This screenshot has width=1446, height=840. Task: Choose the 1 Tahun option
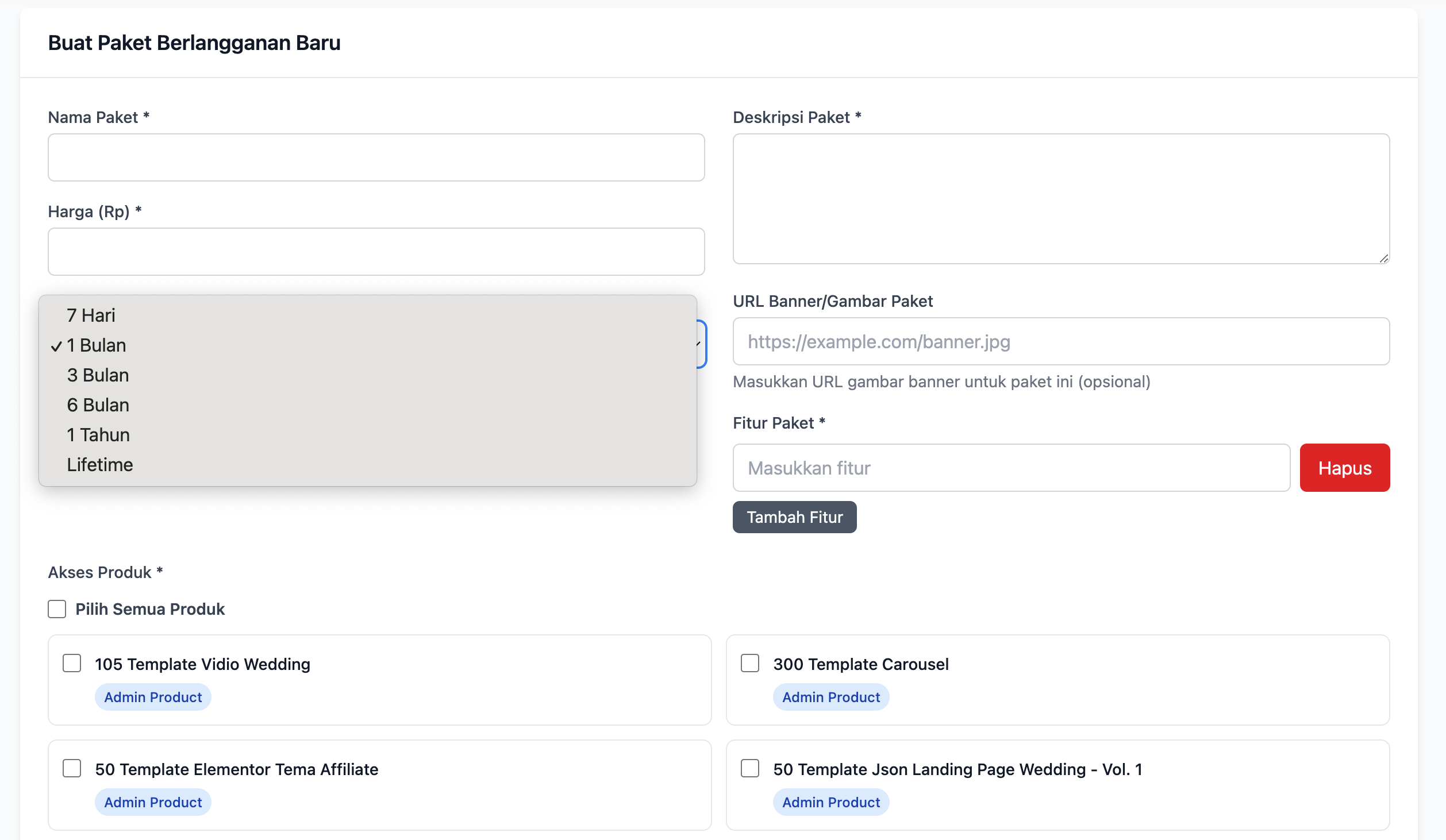pos(98,435)
